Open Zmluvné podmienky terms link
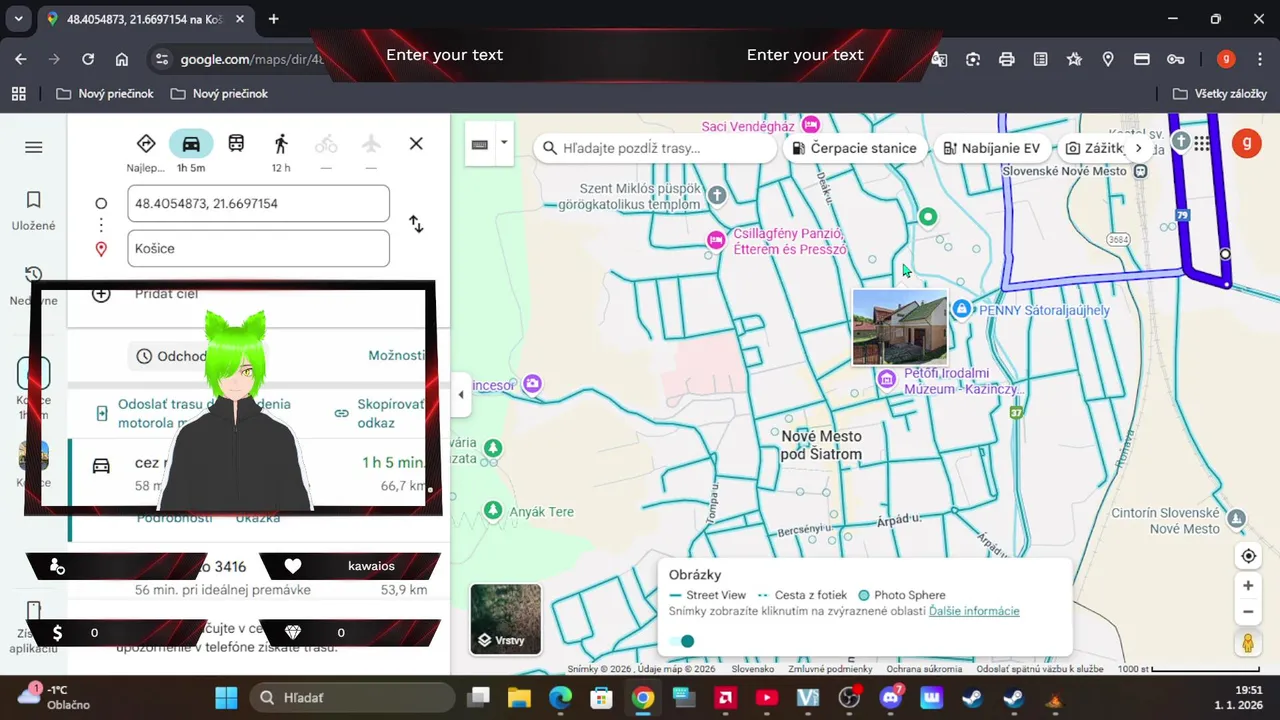 click(830, 669)
